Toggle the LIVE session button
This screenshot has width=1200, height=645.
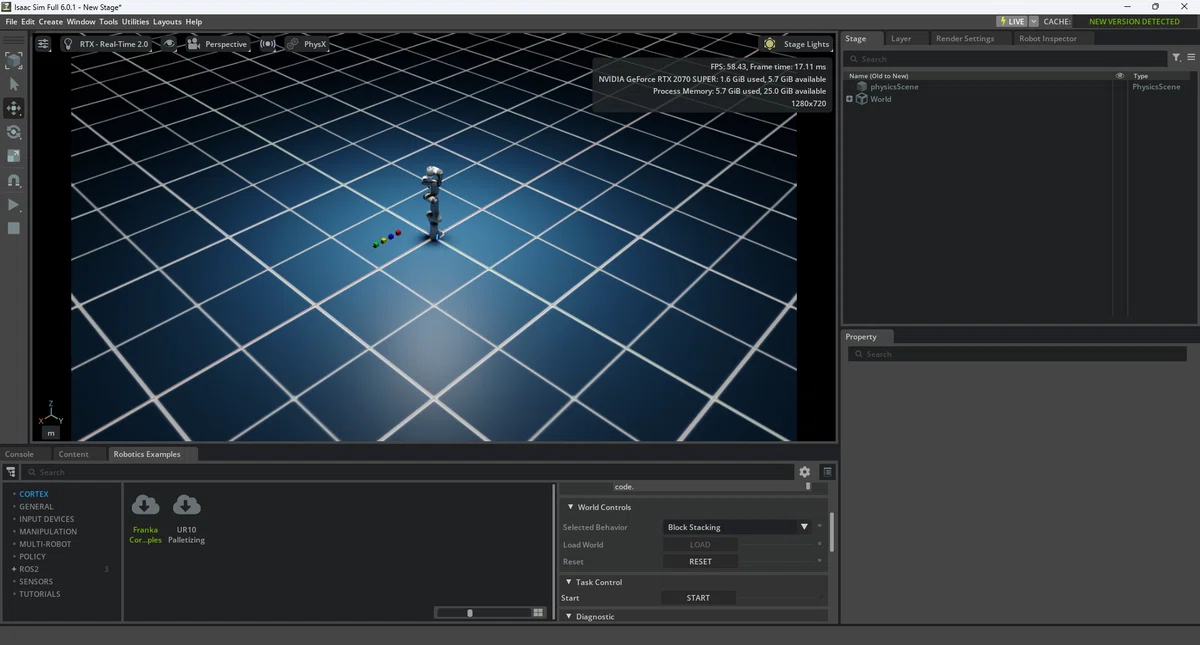(x=1012, y=21)
